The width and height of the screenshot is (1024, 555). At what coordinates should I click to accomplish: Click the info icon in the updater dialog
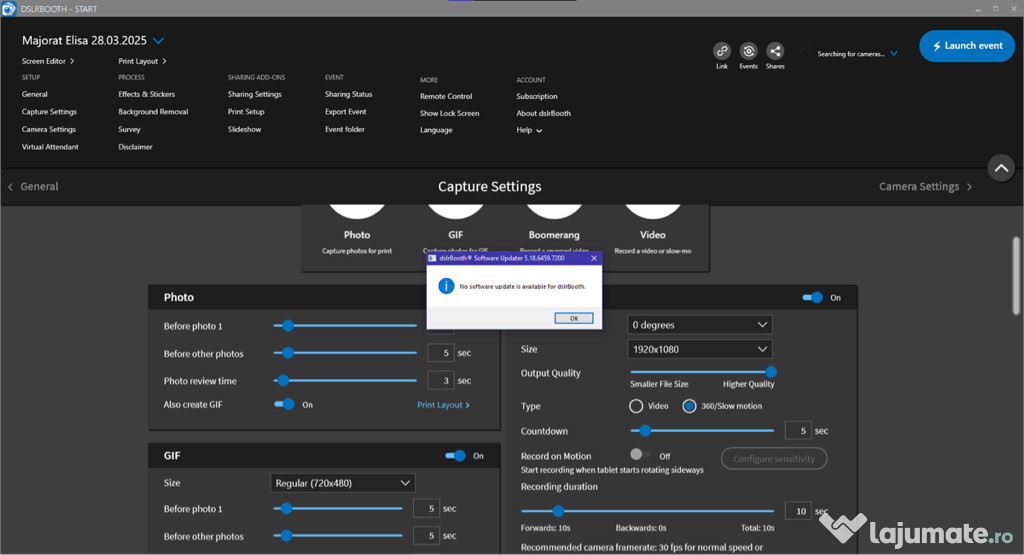coord(446,286)
